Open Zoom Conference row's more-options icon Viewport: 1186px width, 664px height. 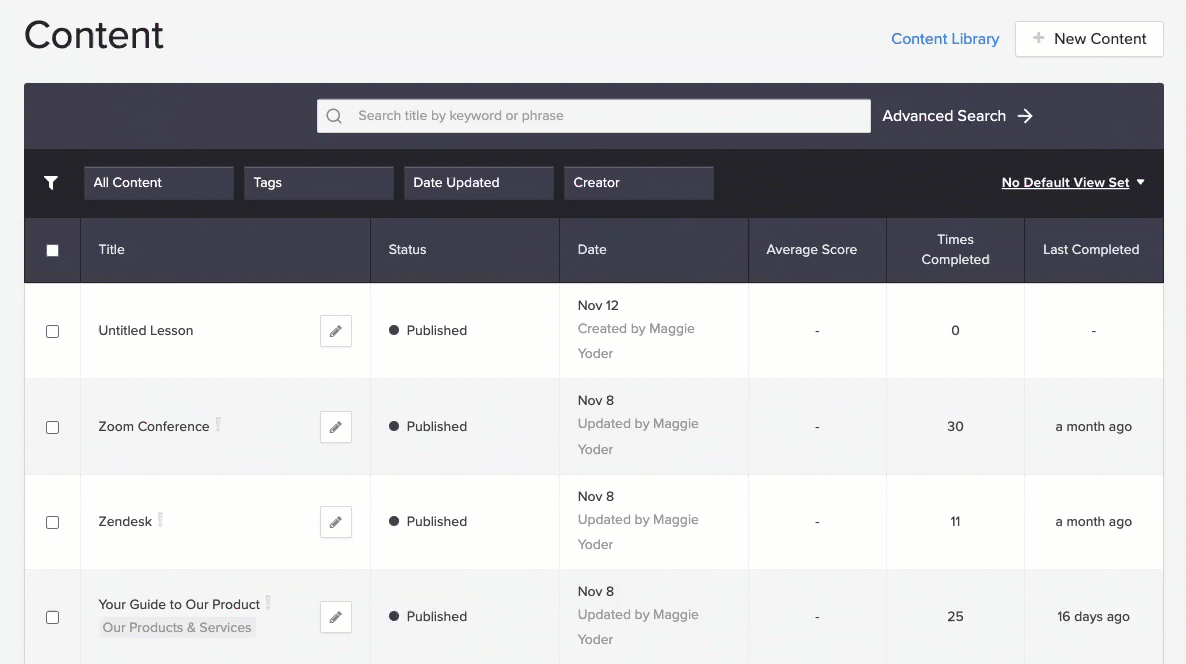point(218,424)
